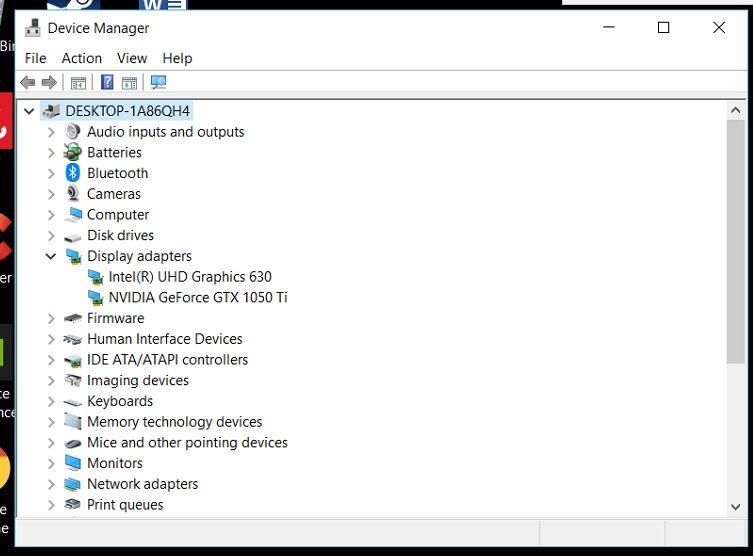Open the Action menu

[82, 58]
